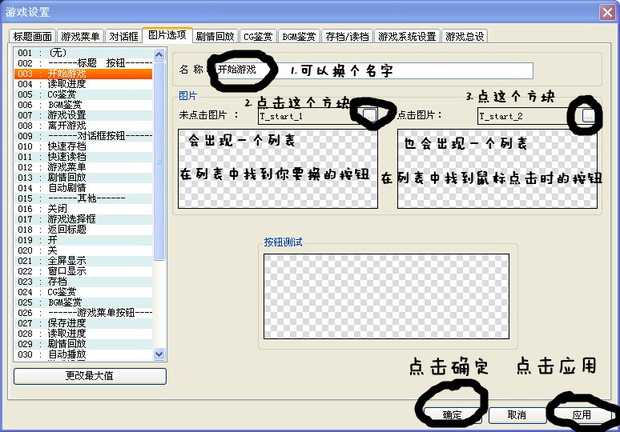The image size is (620, 432).
Task: Select list item 030 自动播放
Action: coord(83,354)
